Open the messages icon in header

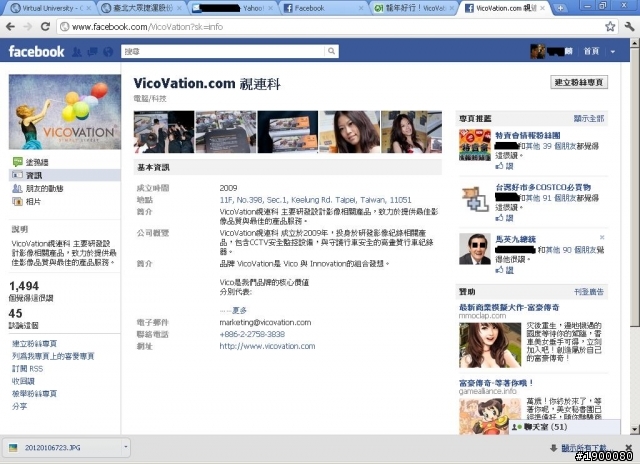[x=93, y=51]
